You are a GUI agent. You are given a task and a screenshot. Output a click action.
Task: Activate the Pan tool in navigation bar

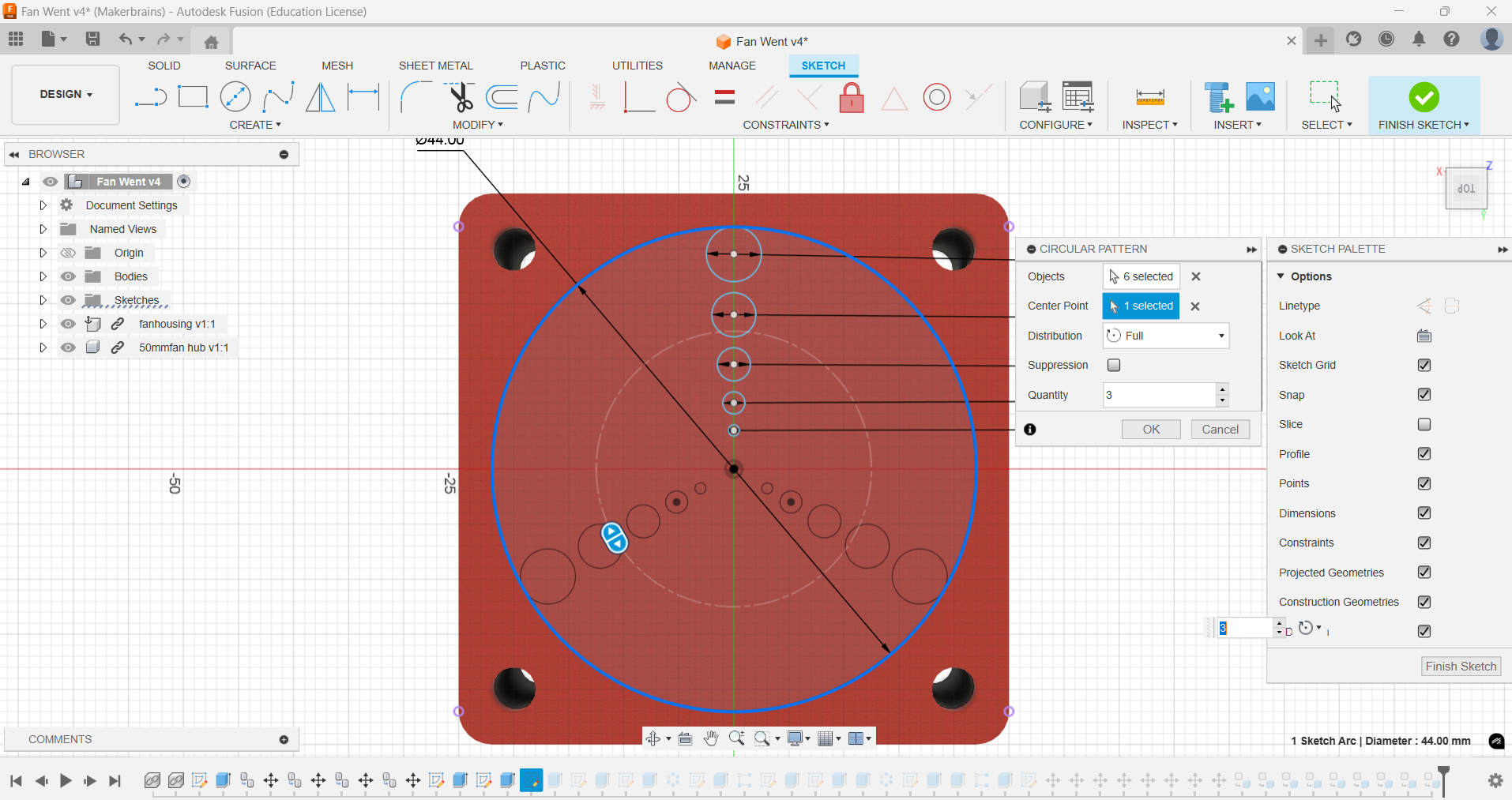point(711,738)
